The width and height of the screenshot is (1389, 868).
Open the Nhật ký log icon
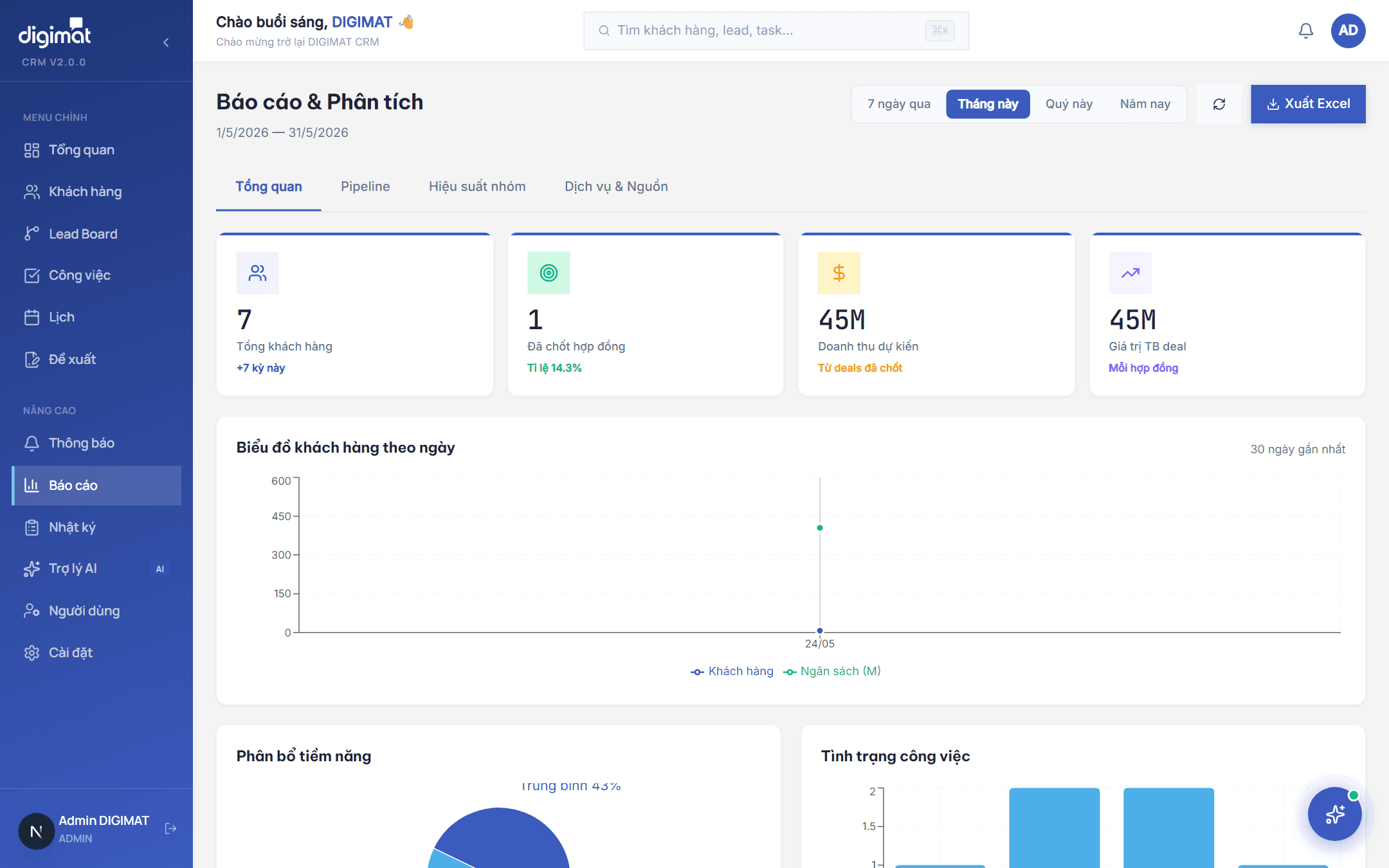tap(32, 528)
